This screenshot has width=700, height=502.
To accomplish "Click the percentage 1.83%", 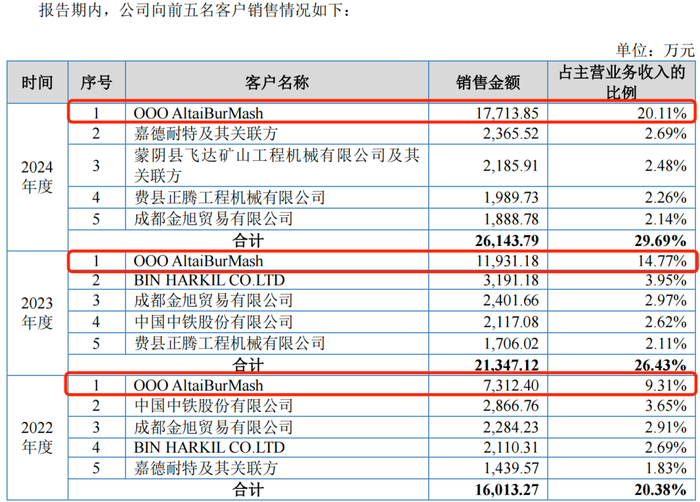I will pos(667,468).
